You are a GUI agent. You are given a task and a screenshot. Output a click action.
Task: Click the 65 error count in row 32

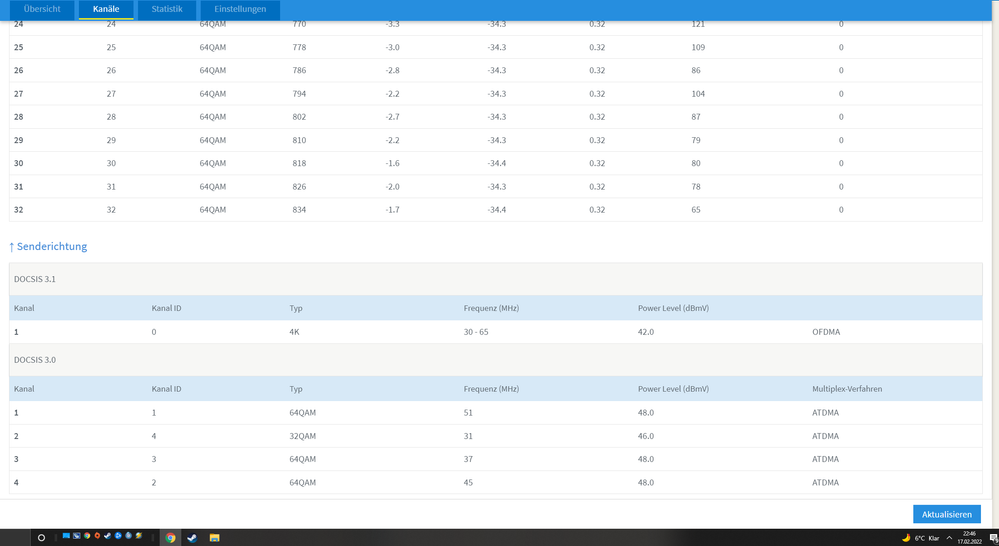[696, 210]
